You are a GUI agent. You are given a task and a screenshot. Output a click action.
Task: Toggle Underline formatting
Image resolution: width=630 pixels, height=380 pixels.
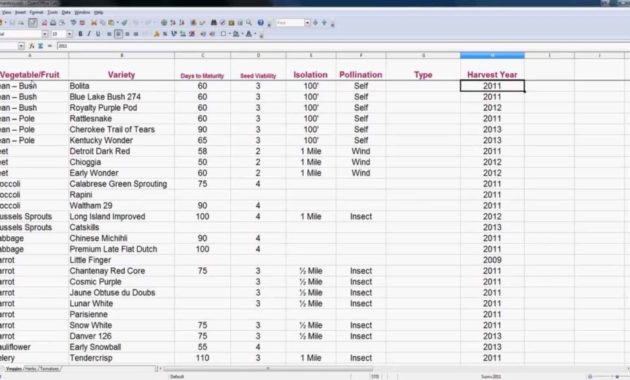point(98,34)
